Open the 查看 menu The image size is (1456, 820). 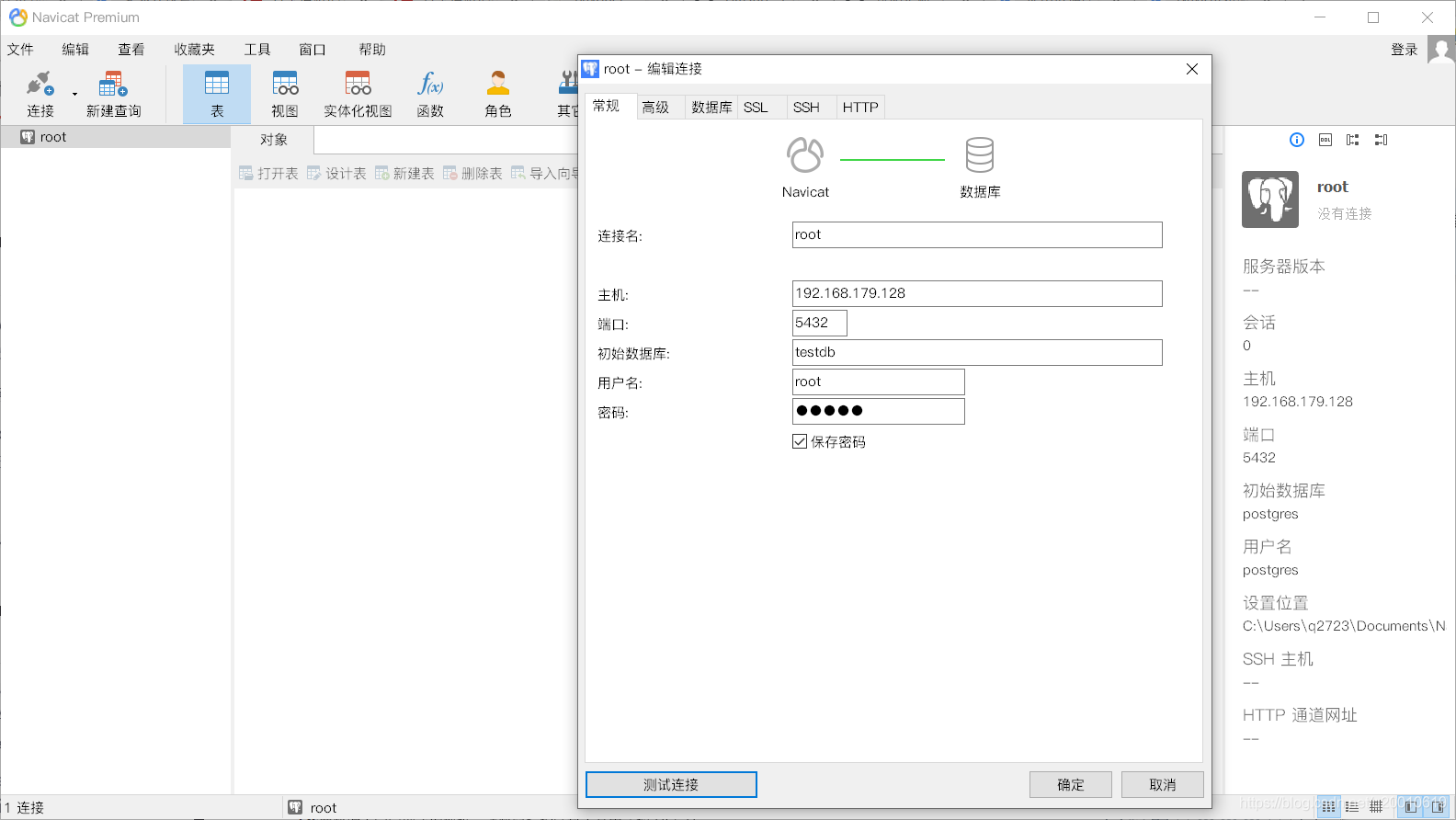131,50
